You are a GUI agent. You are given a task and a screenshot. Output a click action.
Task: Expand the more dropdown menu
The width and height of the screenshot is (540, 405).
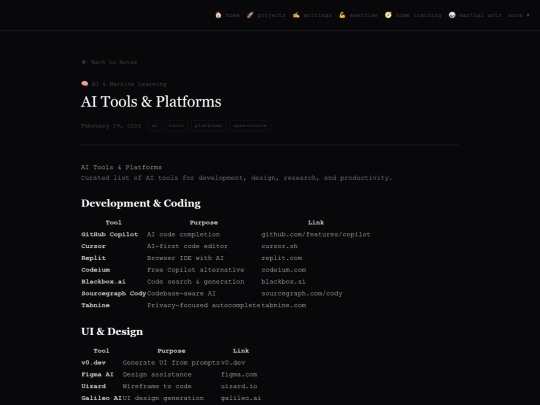point(519,15)
